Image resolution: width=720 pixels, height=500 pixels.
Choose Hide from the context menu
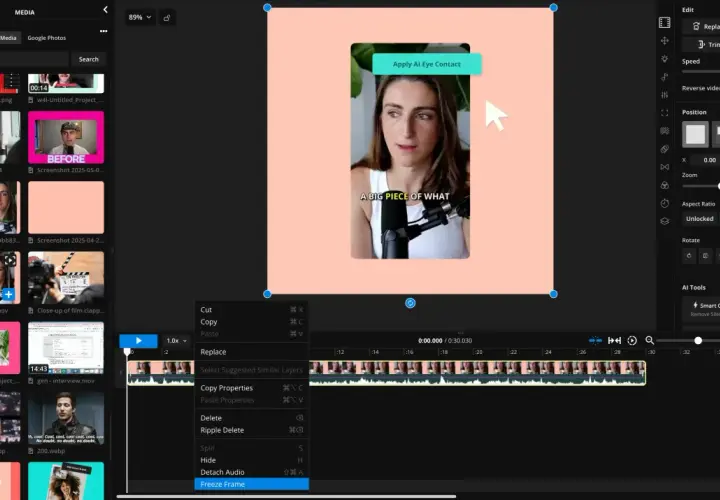point(252,460)
